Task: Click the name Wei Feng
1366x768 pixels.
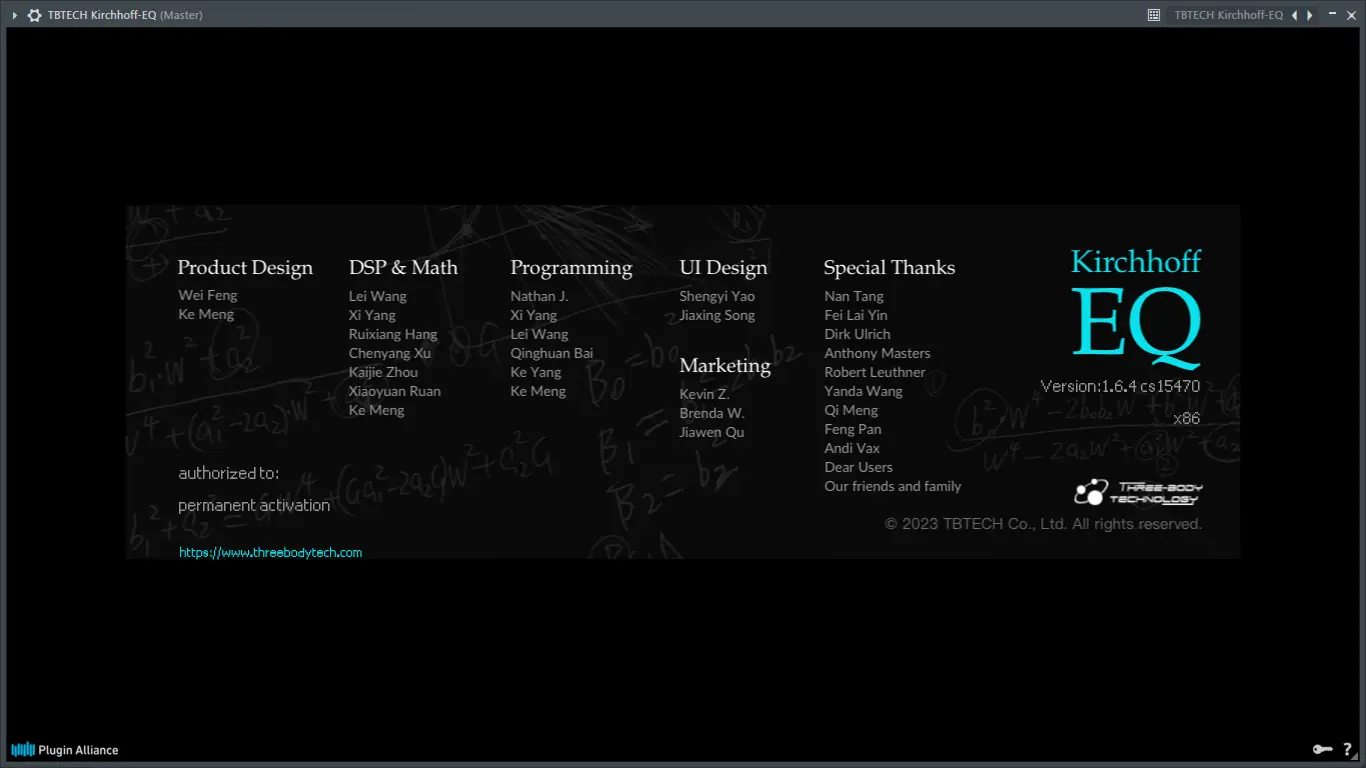Action: coord(208,295)
